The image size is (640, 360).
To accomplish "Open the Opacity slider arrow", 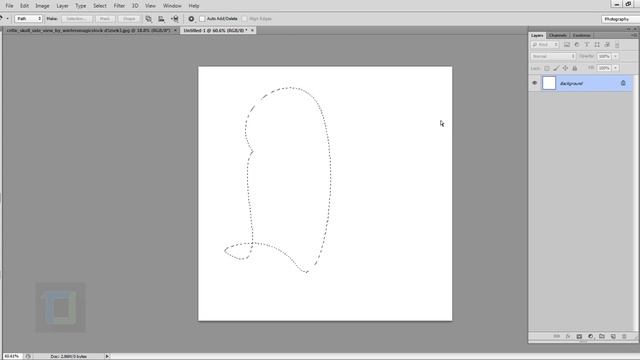I will pyautogui.click(x=616, y=56).
